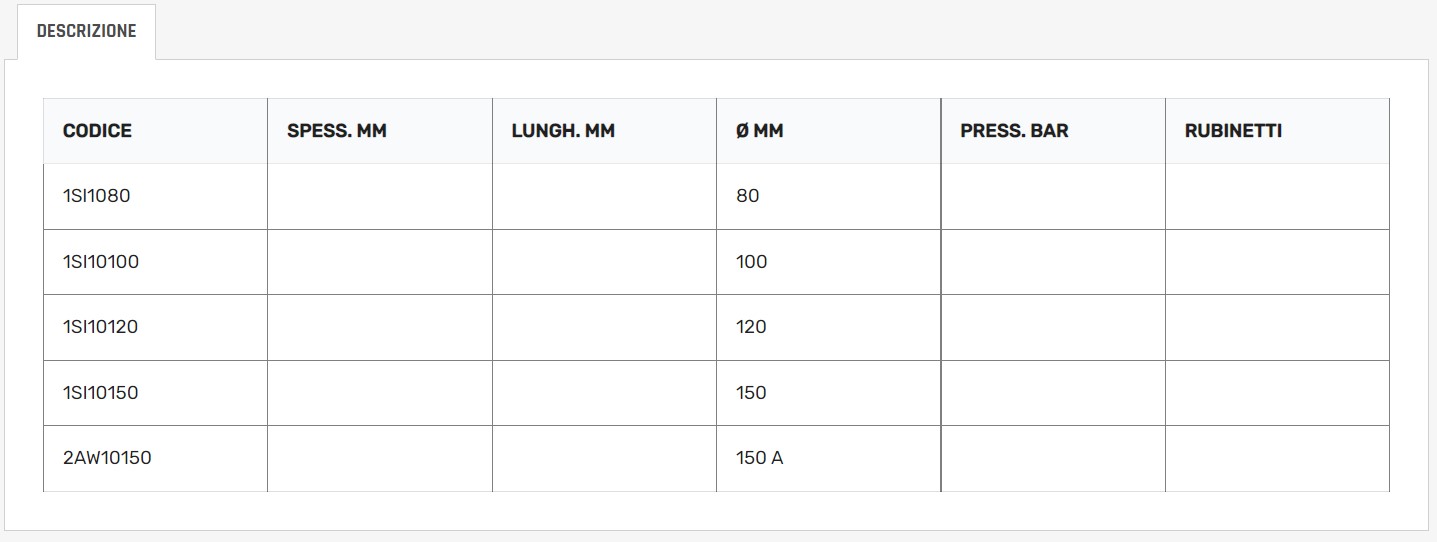Click the 150 diameter cell for 1SI10150

click(x=752, y=393)
